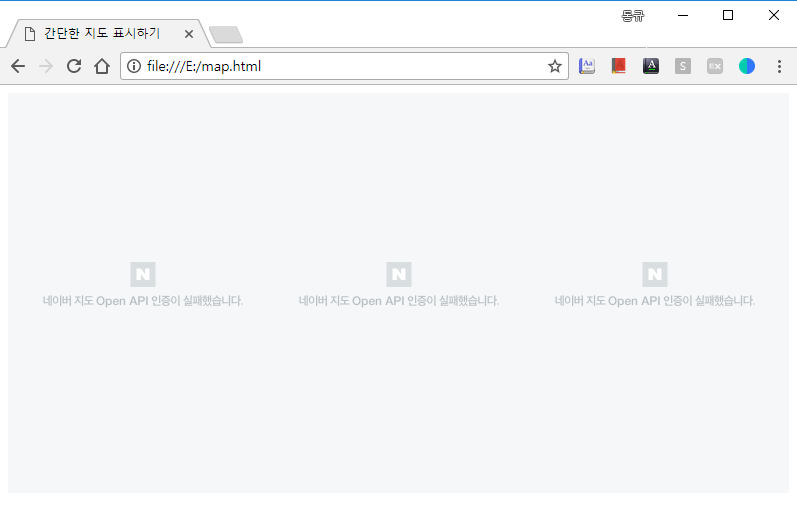
Task: Open the Aa dictionary extension
Action: coord(587,66)
